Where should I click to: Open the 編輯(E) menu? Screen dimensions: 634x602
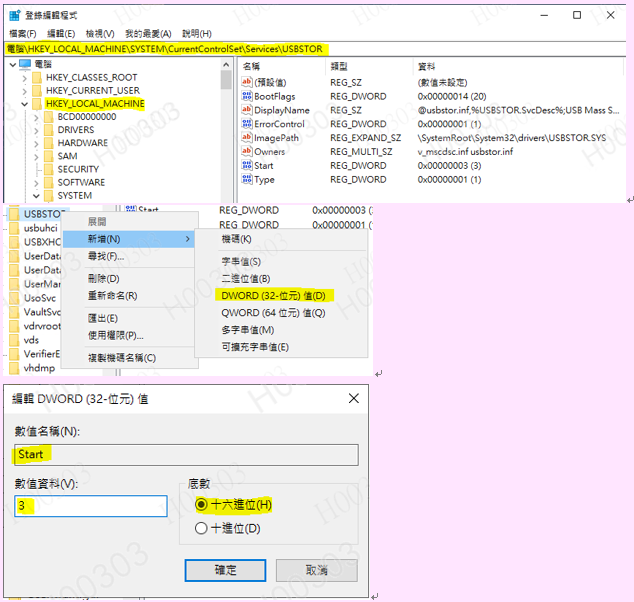tap(61, 34)
